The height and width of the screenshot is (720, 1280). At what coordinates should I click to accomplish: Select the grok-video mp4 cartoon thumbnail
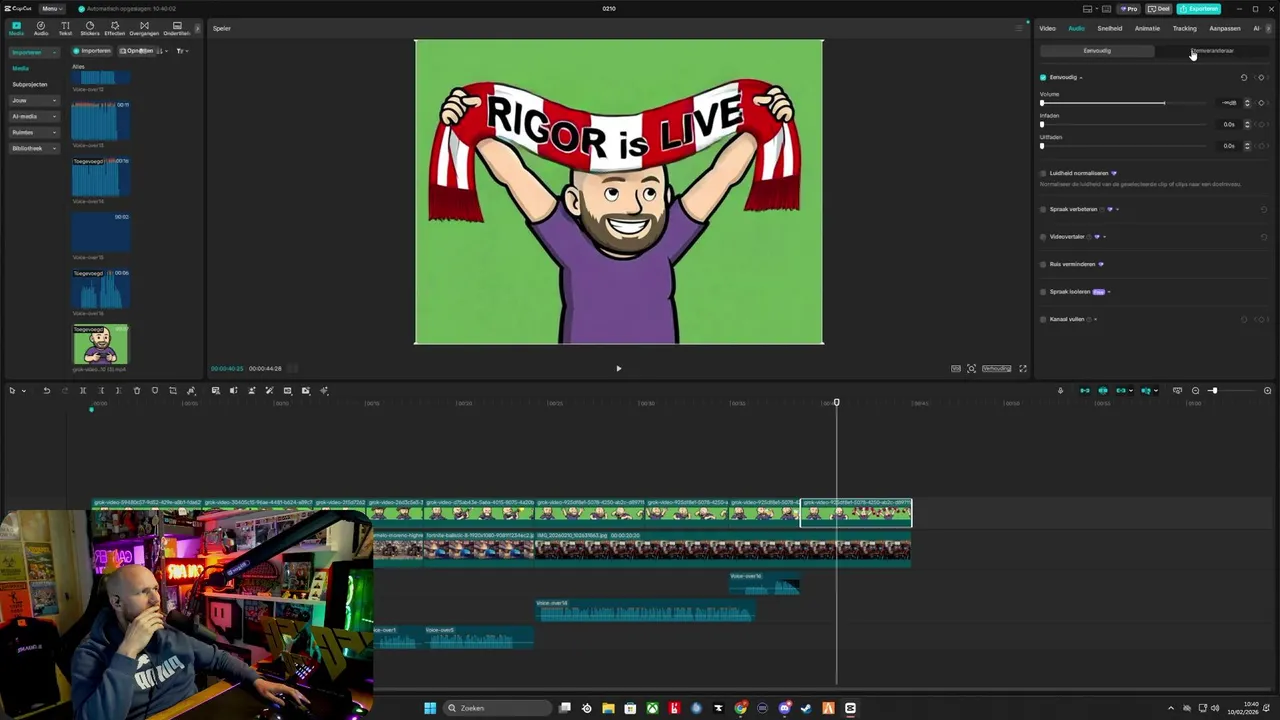[100, 344]
